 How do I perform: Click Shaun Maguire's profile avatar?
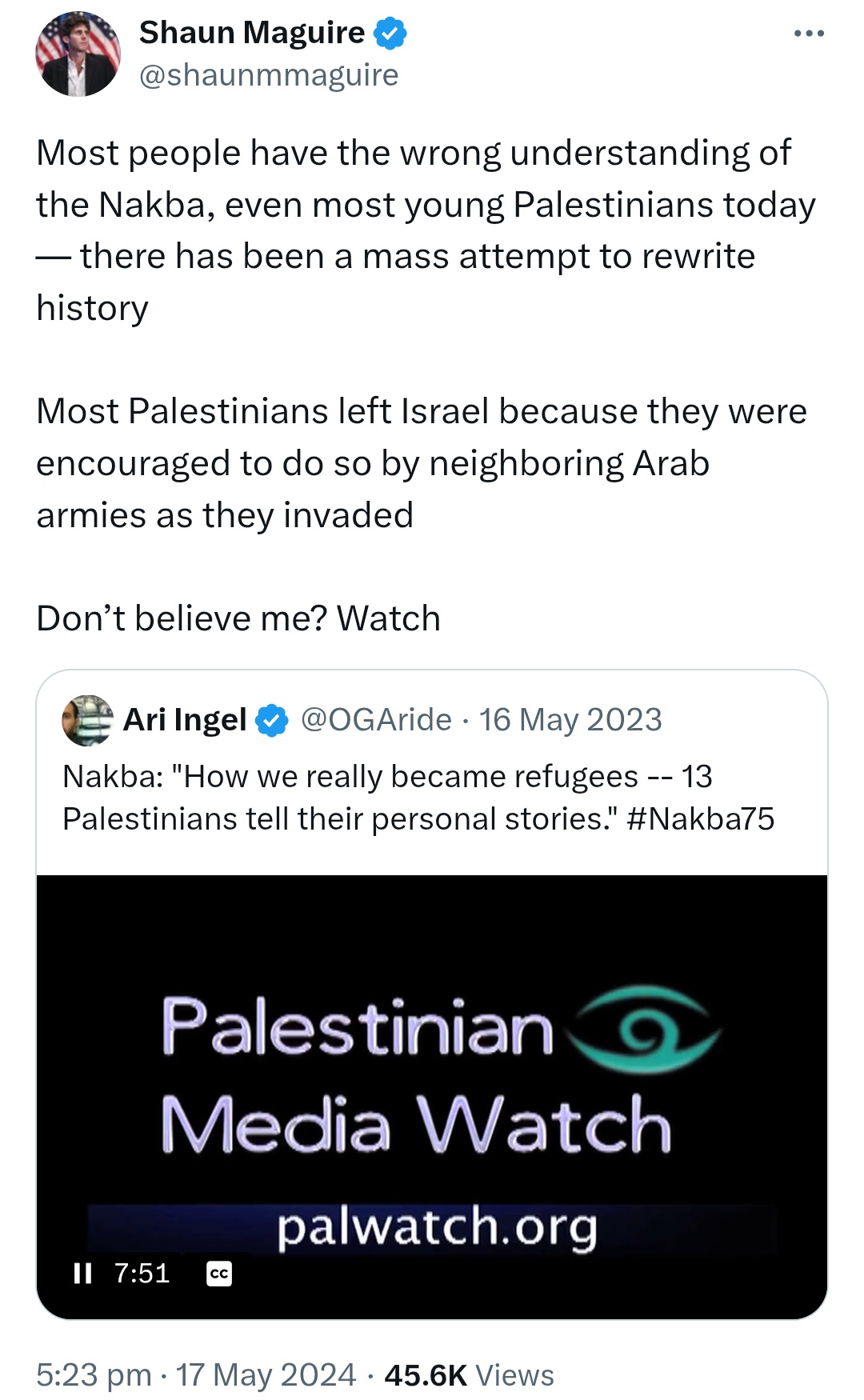78,54
